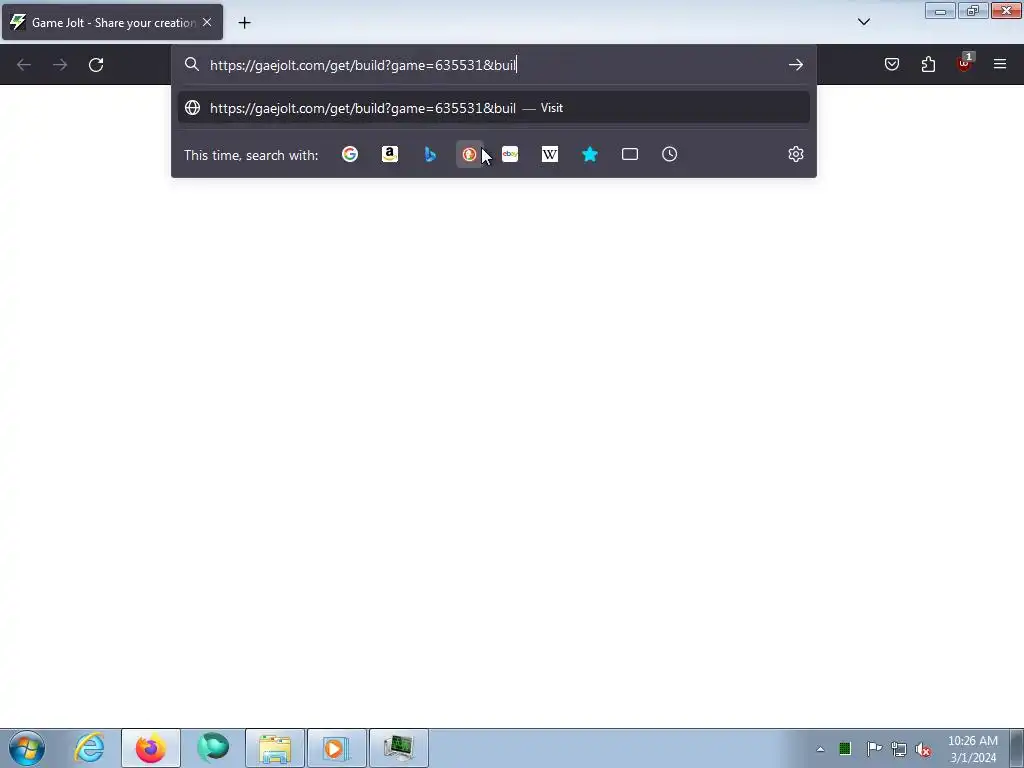Search this time with eBay

(510, 154)
